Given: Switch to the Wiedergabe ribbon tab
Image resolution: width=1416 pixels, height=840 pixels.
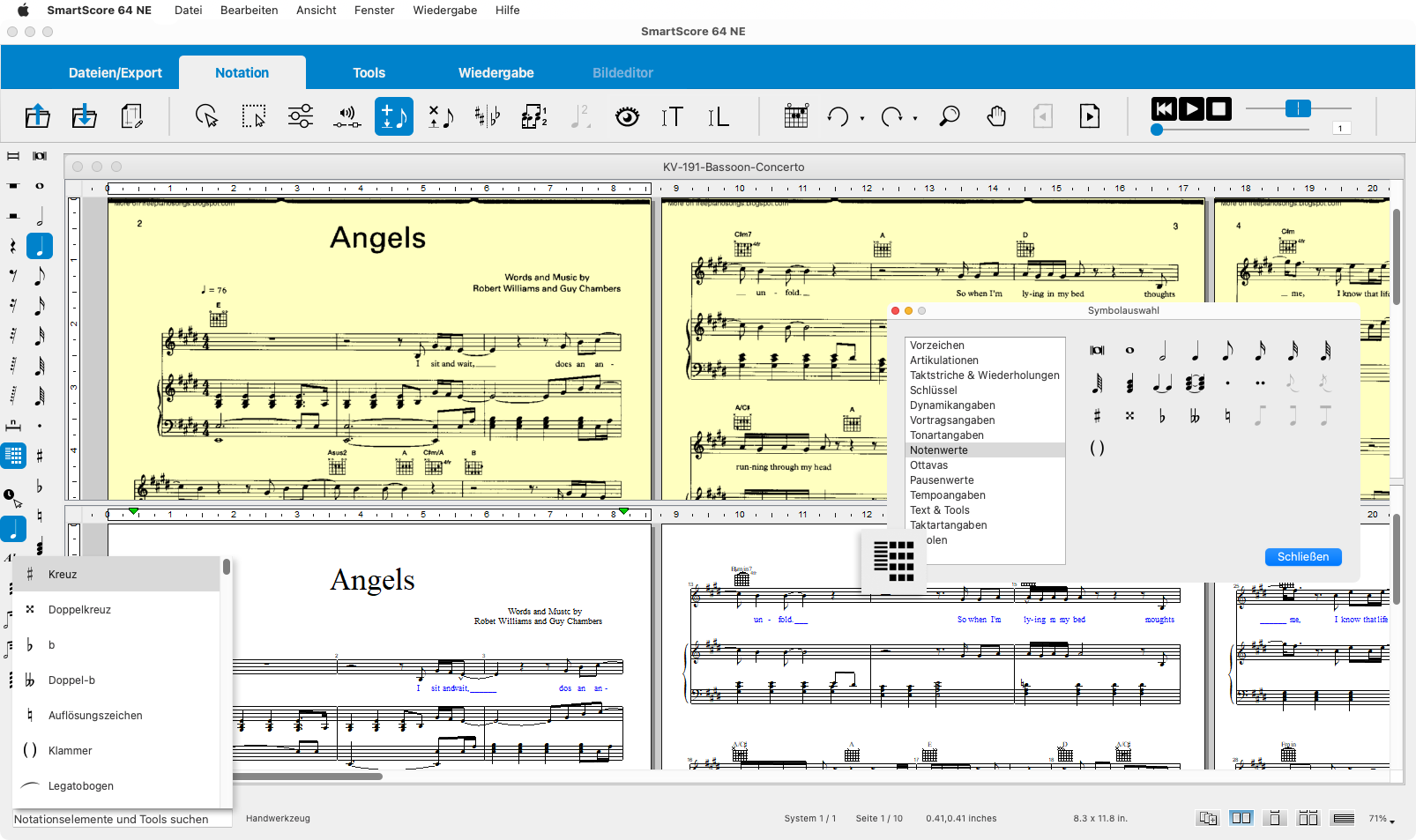Looking at the screenshot, I should point(496,73).
